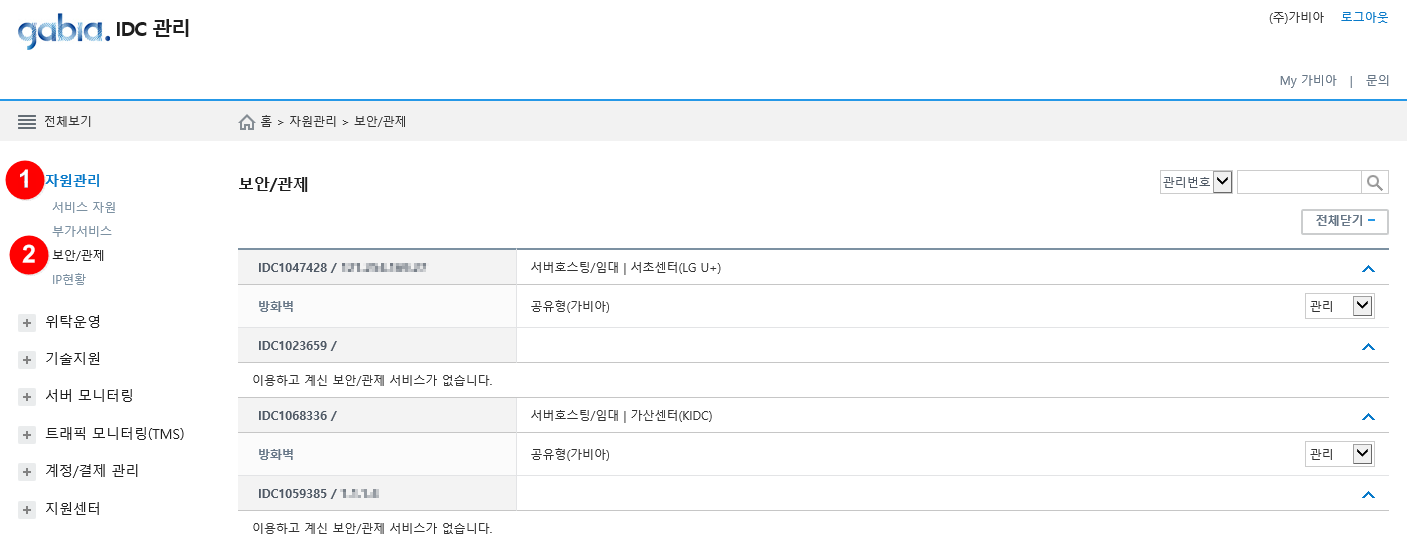
Task: Open 관리 dropdown for 서초센터 firewall
Action: coord(1340,306)
